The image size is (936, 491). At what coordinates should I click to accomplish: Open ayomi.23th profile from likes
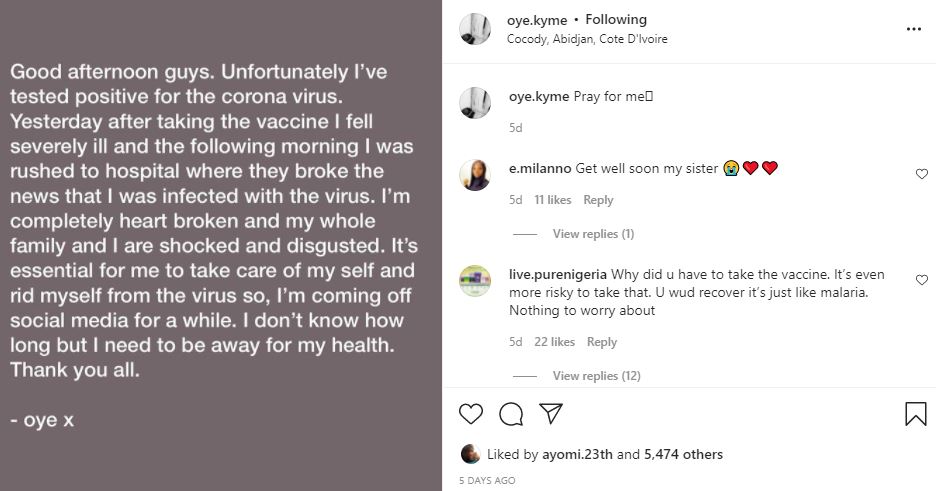577,454
